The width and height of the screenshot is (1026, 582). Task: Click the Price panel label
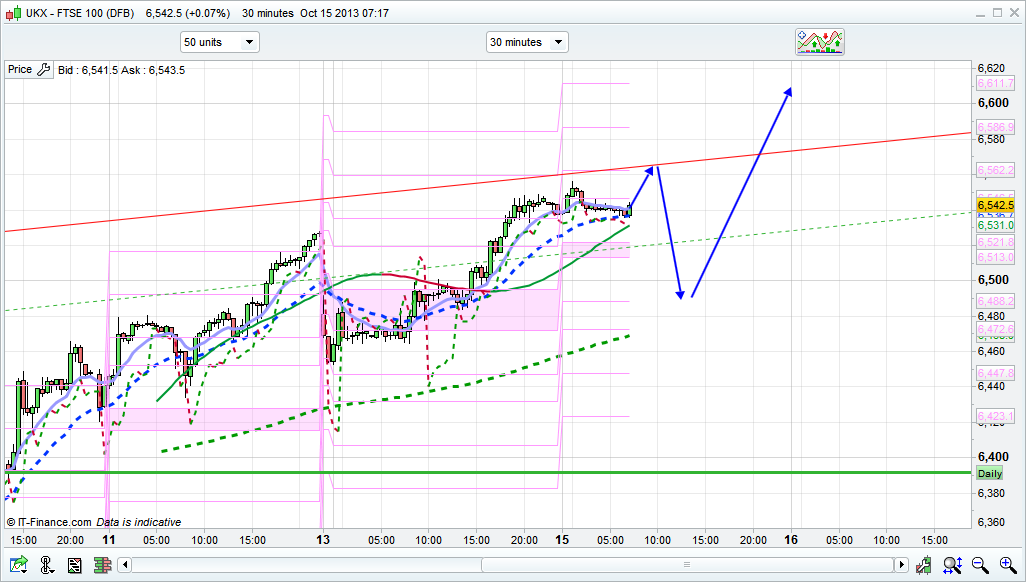coord(19,70)
